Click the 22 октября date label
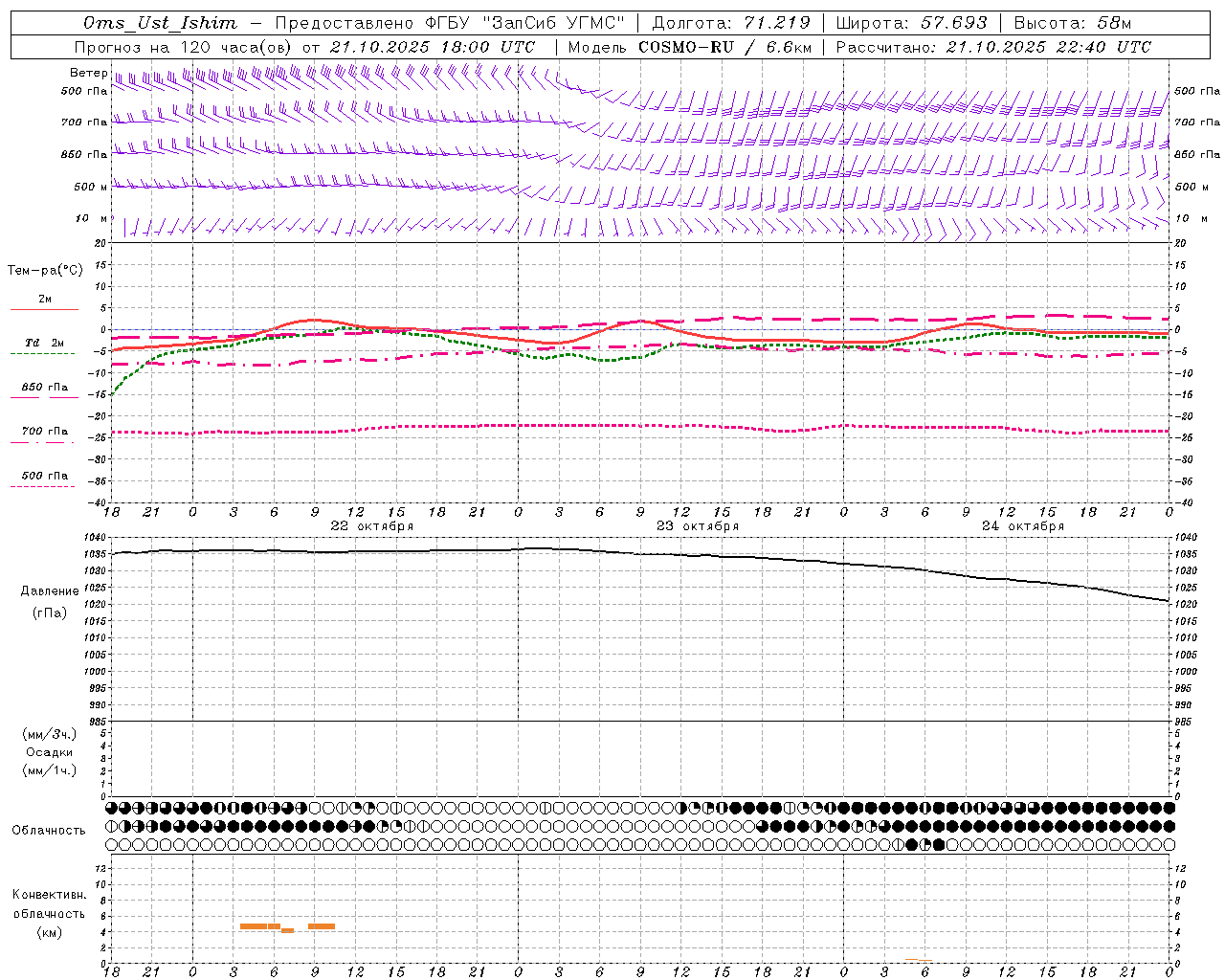 372,526
